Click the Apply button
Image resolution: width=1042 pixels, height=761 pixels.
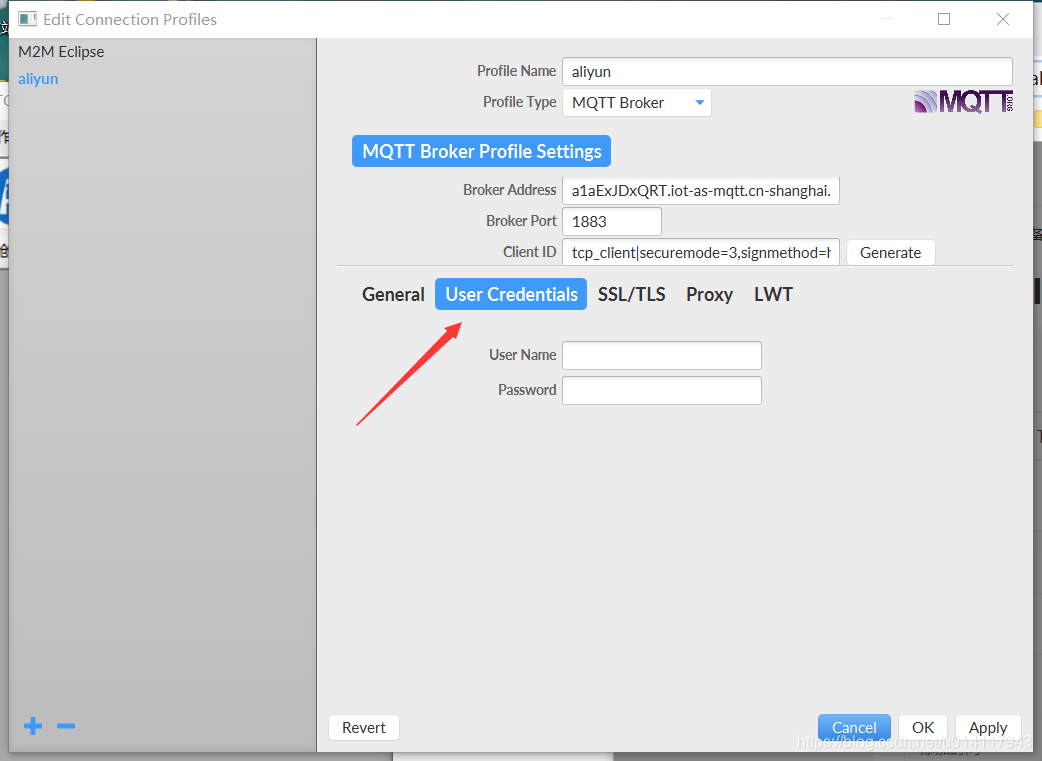[x=988, y=727]
